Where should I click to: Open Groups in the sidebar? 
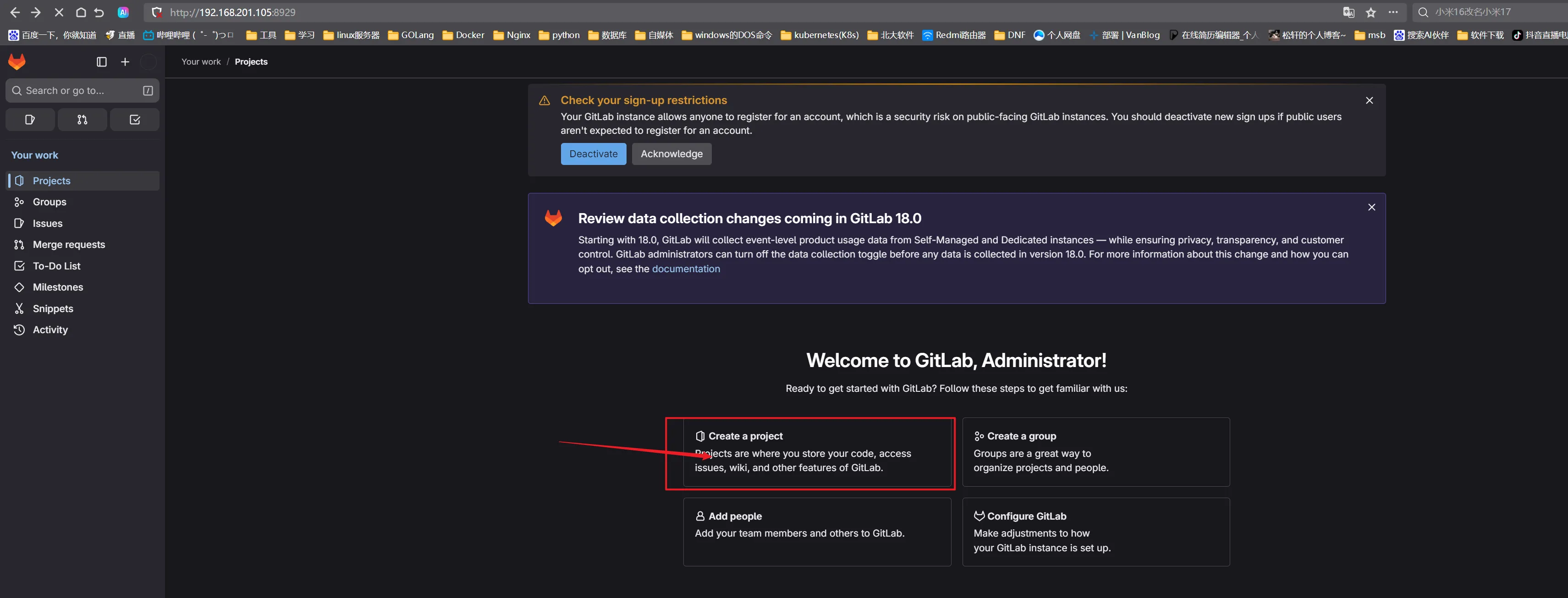click(83, 202)
